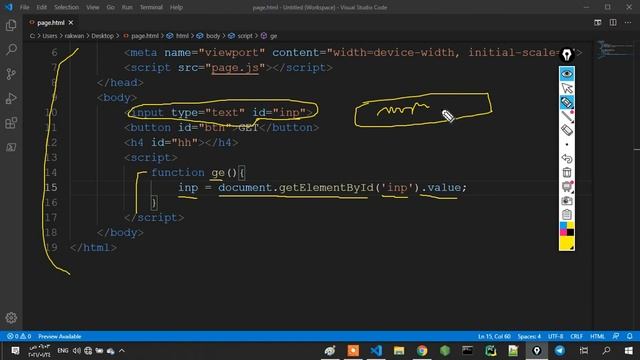Change line ending via CRLF status item
This screenshot has width=640, height=360.
[576, 336]
